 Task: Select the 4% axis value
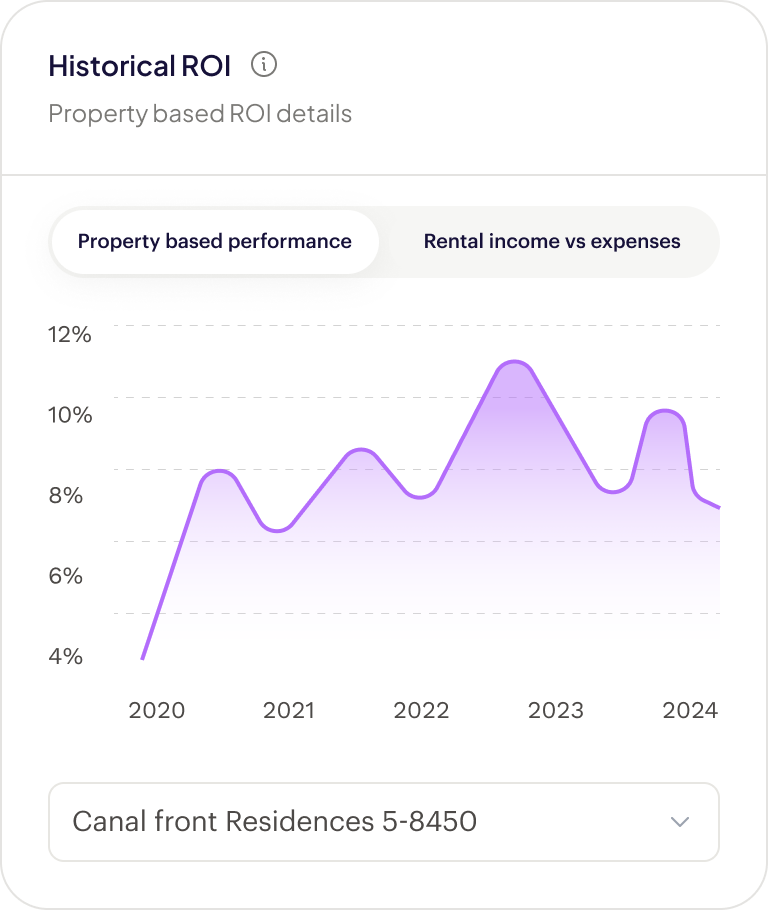click(x=66, y=657)
